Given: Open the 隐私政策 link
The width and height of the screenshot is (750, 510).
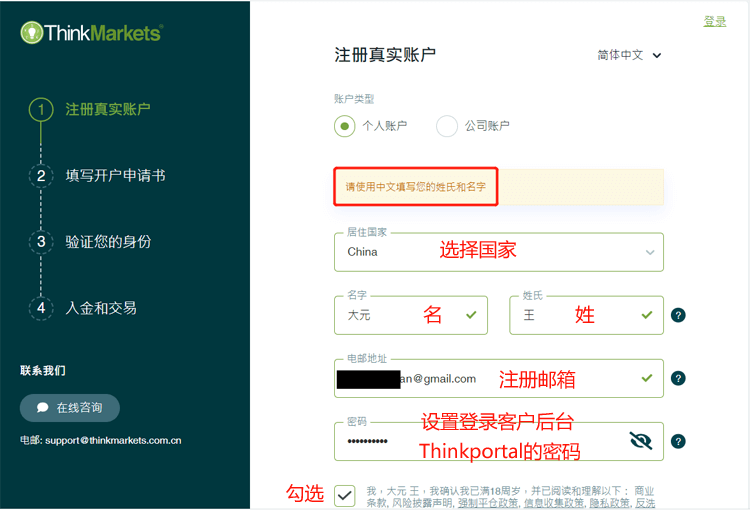Looking at the screenshot, I should (x=609, y=503).
